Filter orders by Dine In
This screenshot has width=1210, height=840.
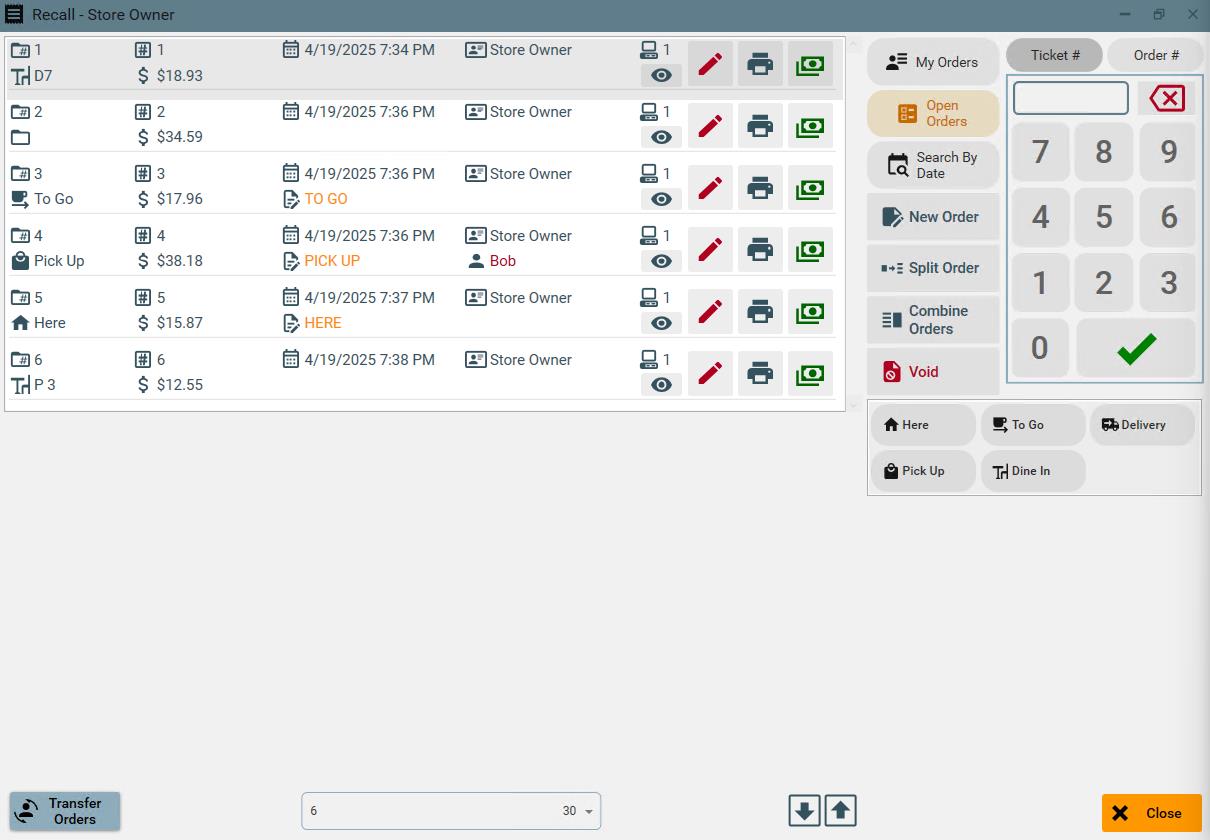pos(1032,471)
